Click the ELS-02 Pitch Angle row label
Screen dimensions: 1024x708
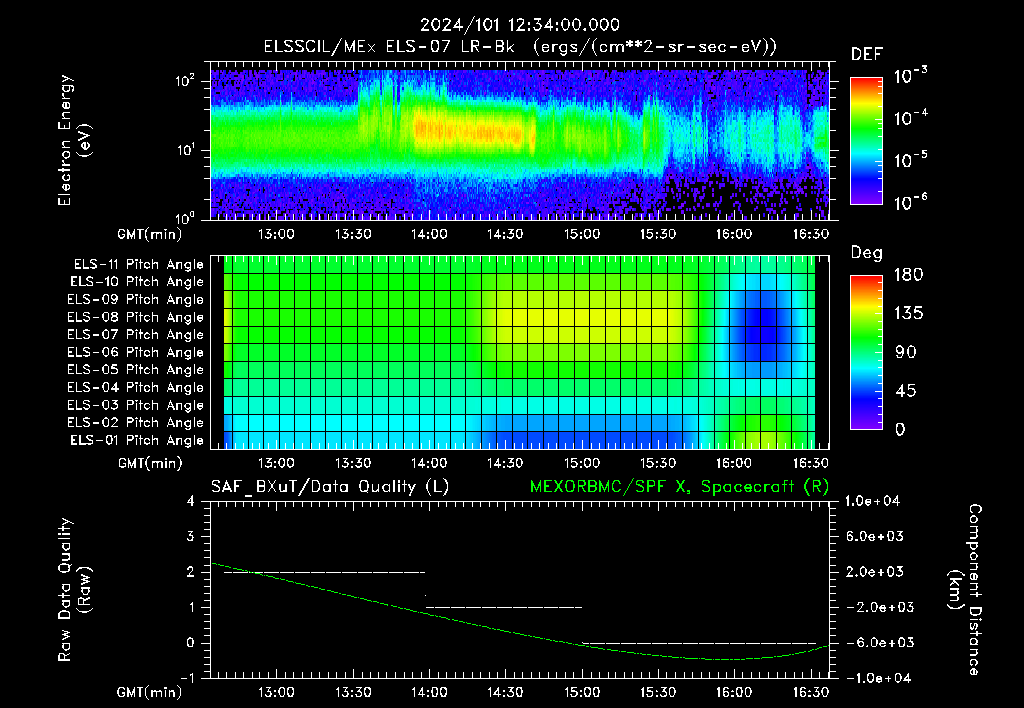[135, 423]
